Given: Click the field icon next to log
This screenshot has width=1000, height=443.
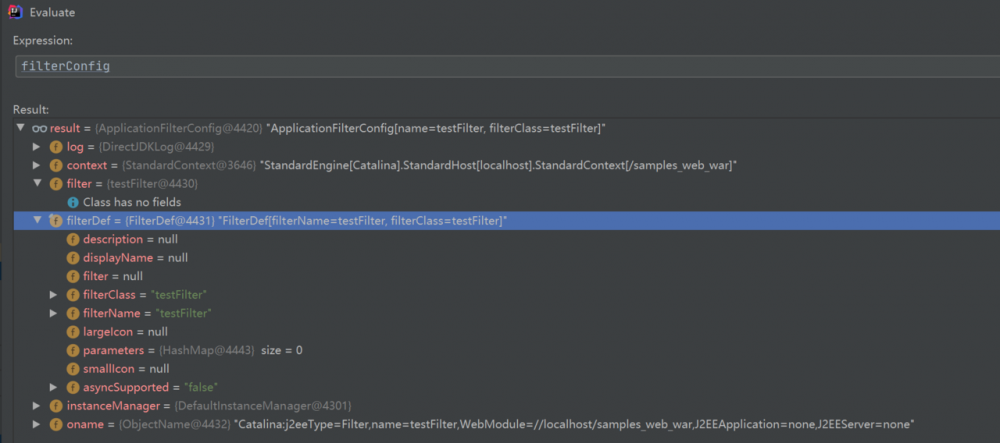Looking at the screenshot, I should point(56,147).
